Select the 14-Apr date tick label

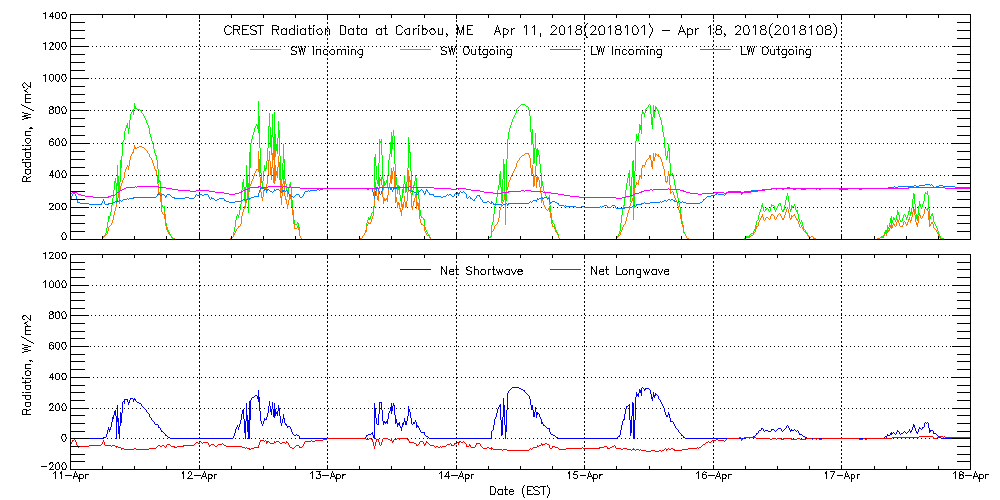(457, 477)
